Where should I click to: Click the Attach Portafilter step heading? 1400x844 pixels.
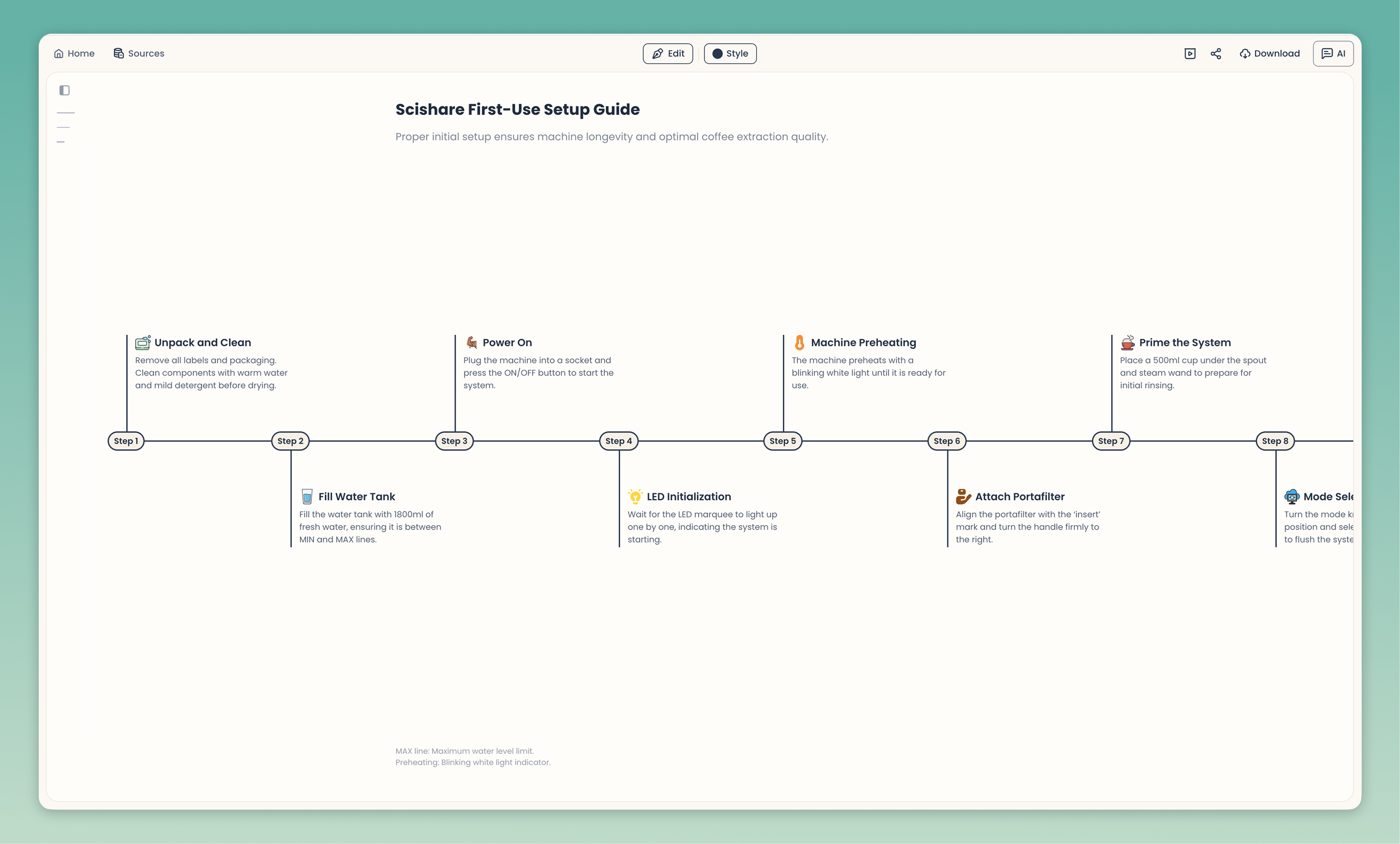1019,496
